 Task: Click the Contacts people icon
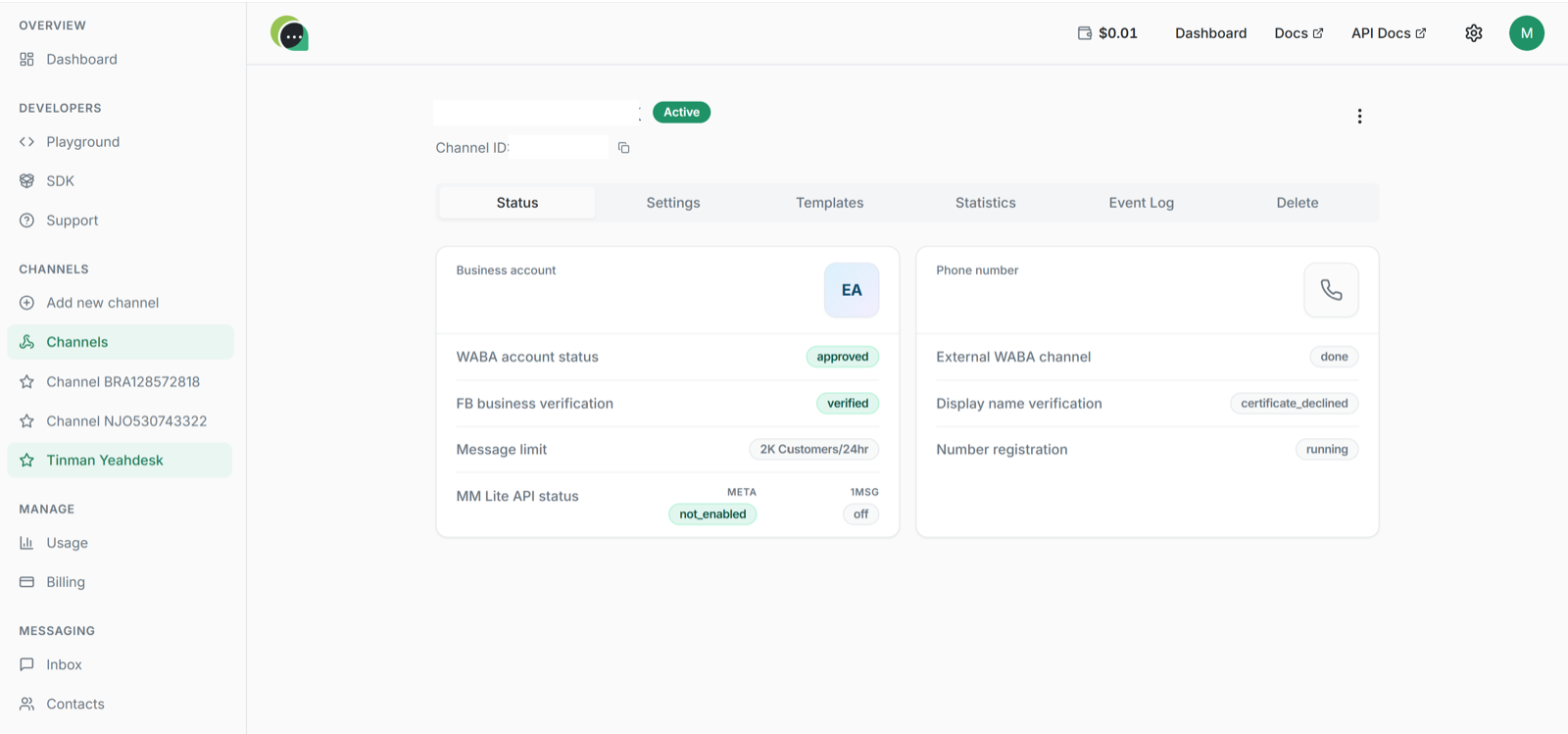(x=26, y=704)
